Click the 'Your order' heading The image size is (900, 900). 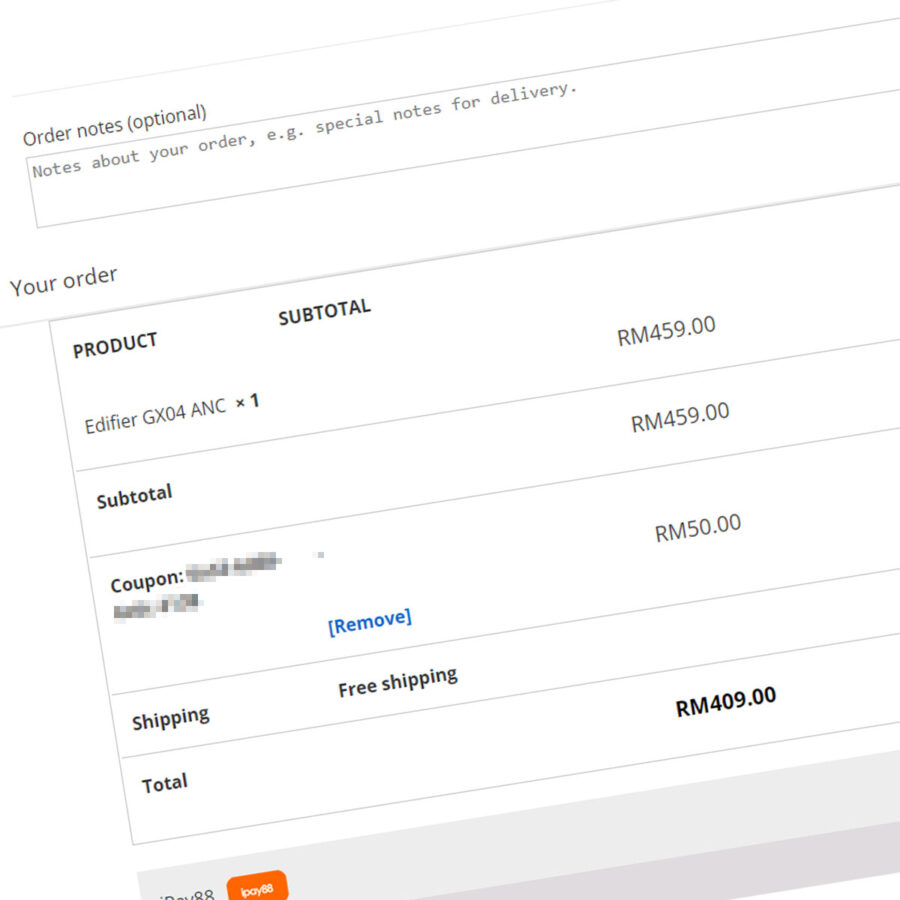tap(64, 281)
